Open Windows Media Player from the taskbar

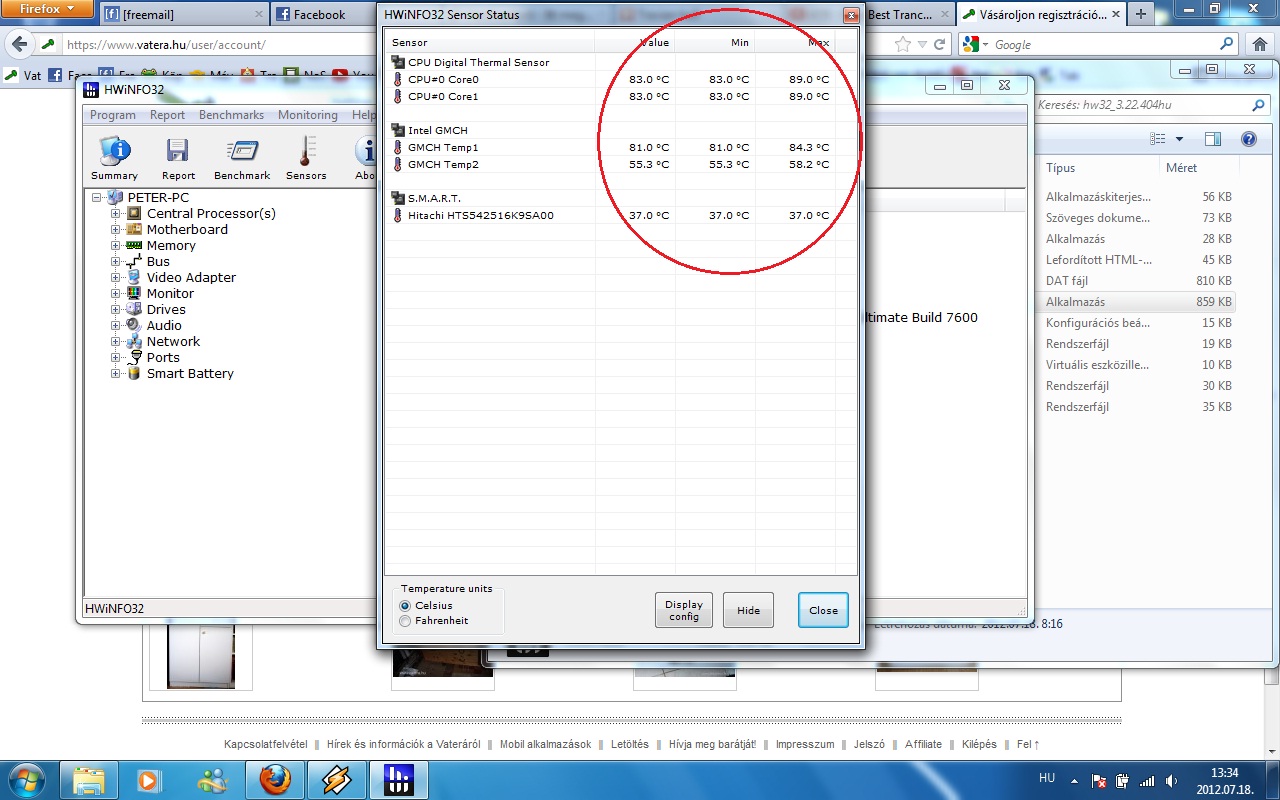(151, 780)
